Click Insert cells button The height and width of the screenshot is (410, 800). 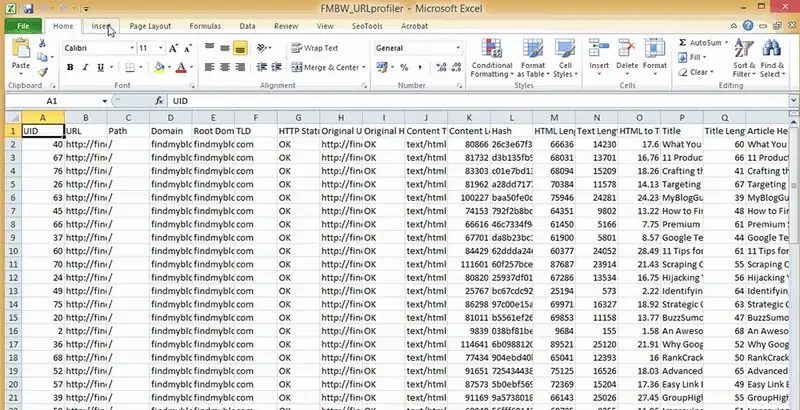click(x=599, y=57)
